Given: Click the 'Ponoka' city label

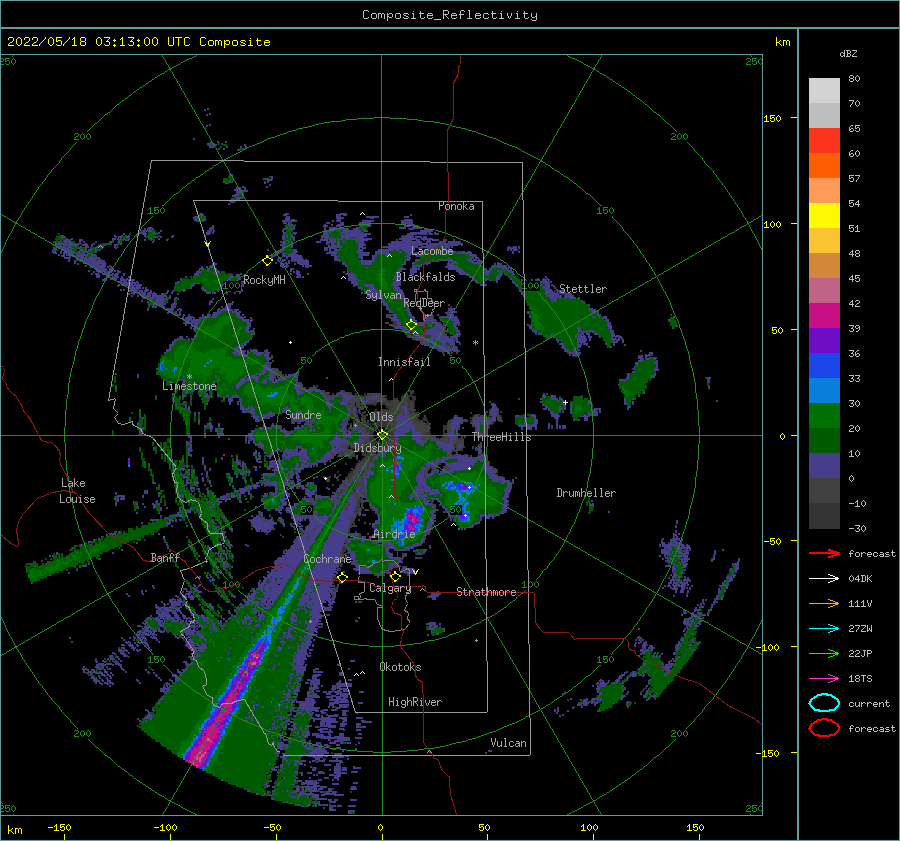Looking at the screenshot, I should [456, 206].
